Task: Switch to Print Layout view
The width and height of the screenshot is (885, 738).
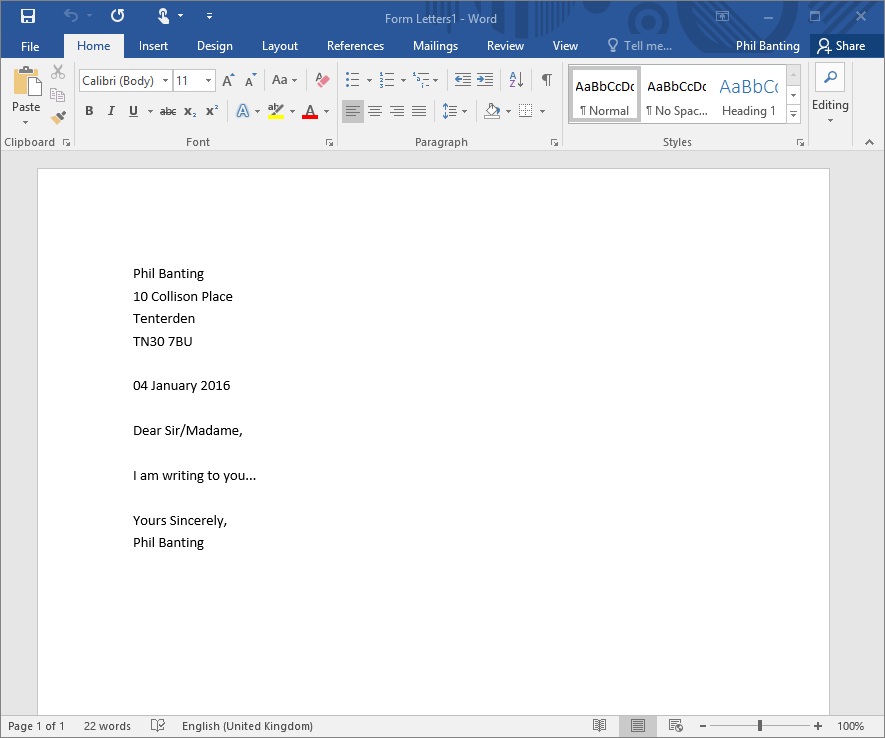Action: coord(638,726)
